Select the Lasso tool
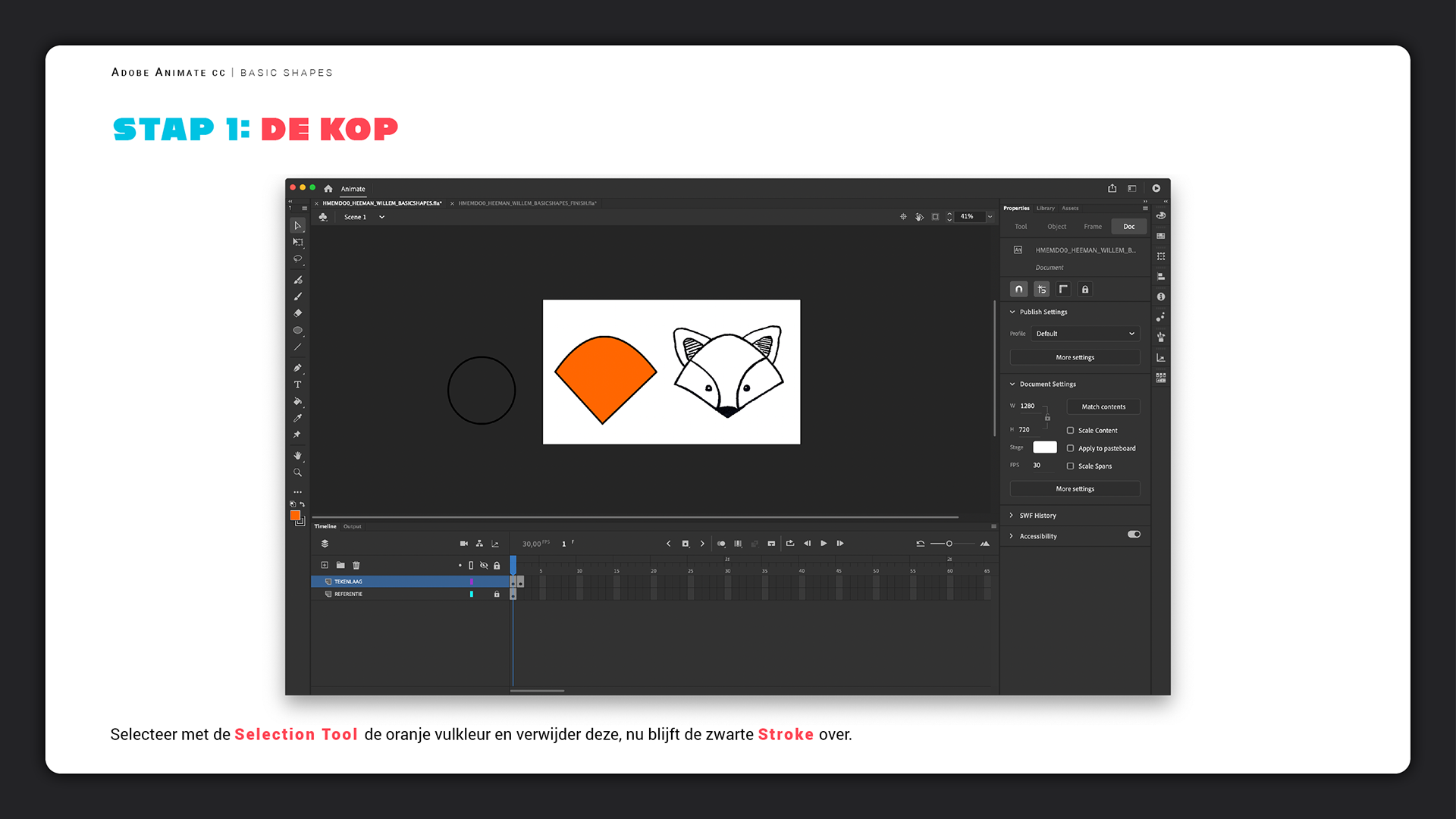1456x819 pixels. pos(297,259)
